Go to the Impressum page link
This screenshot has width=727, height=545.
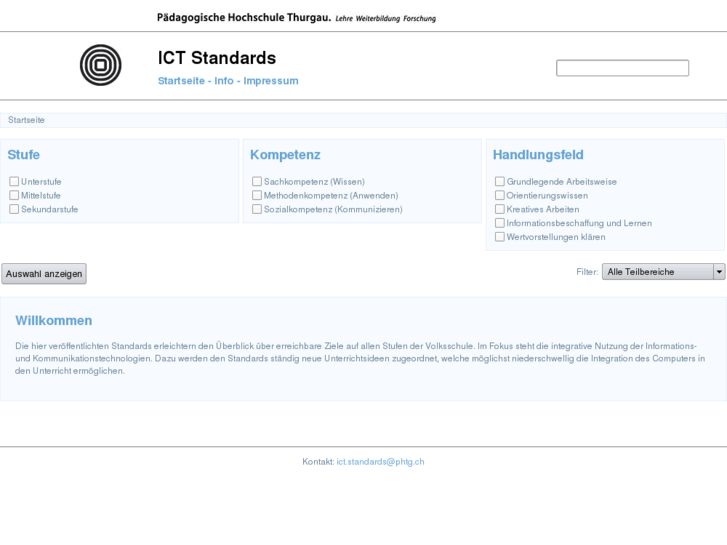(x=271, y=81)
